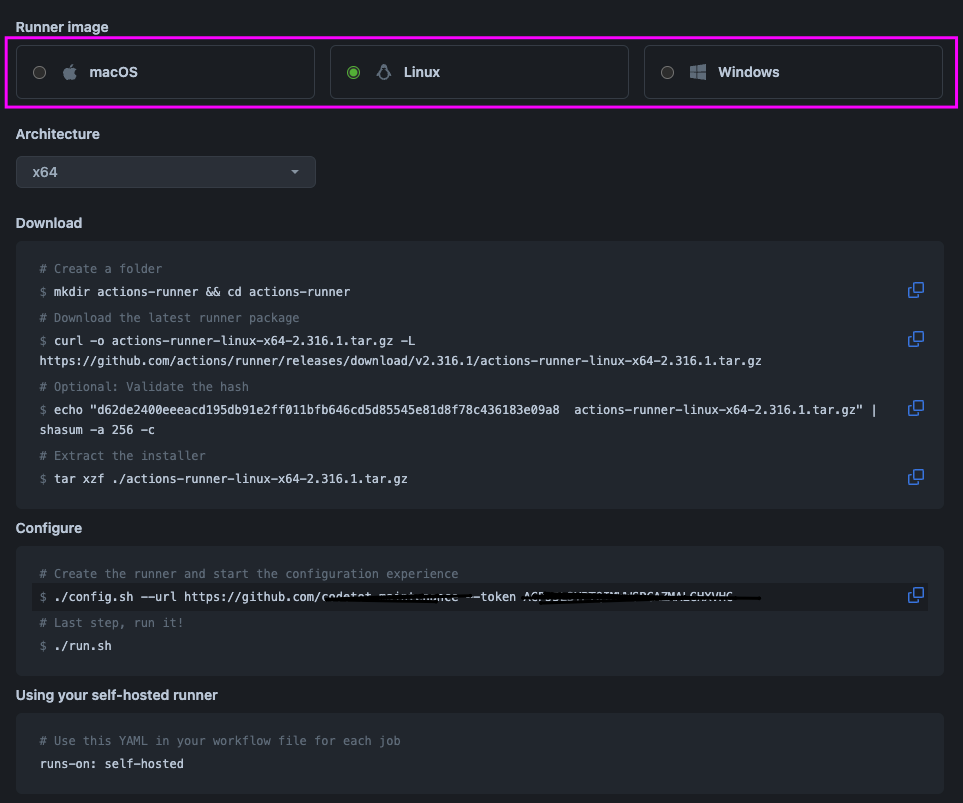Screen dimensions: 963x803
Task: Click the Apple logo icon next to macOS
Action: (70, 71)
